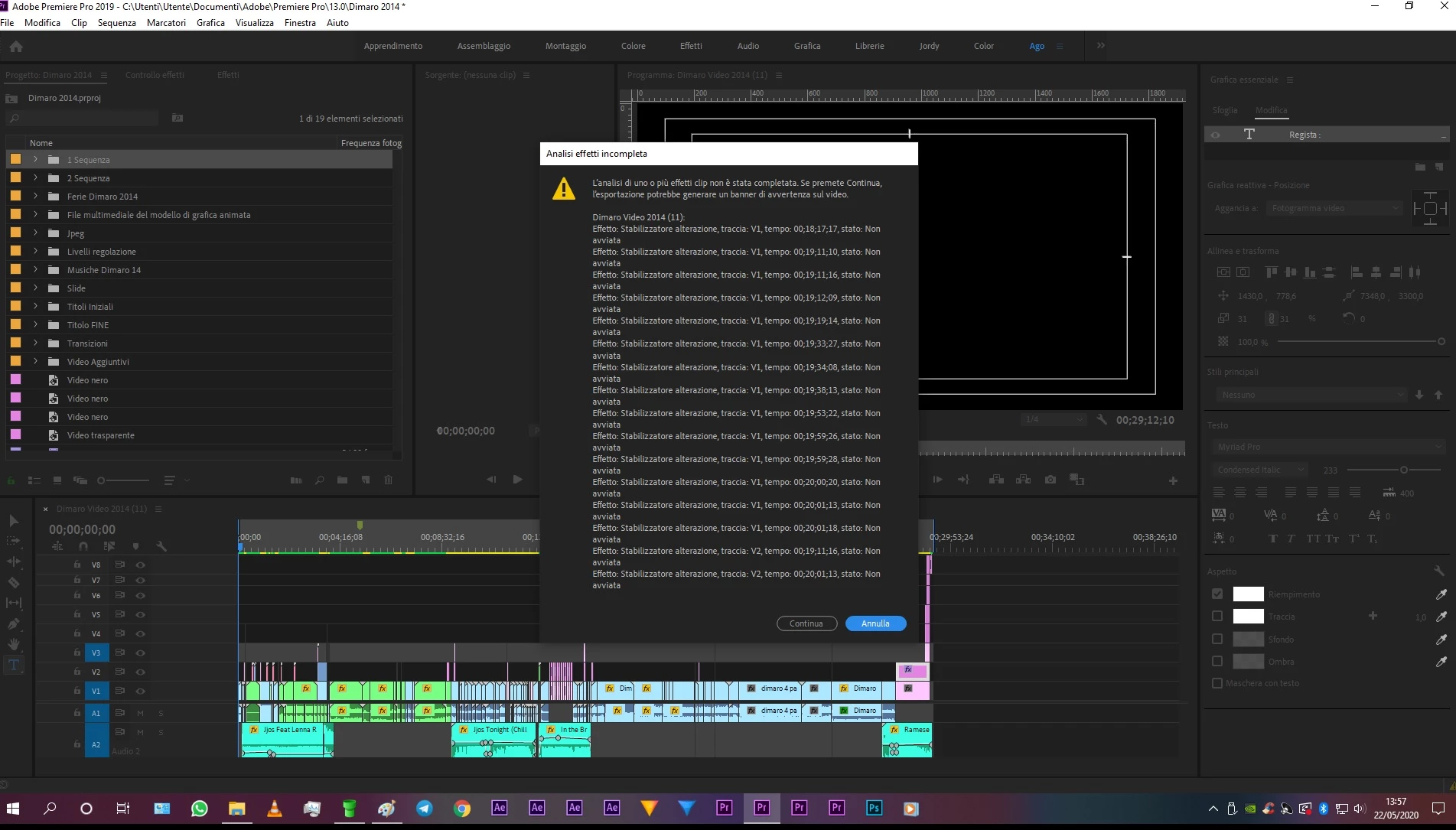Click the faux bold text style icon
1456x830 pixels.
[1272, 539]
